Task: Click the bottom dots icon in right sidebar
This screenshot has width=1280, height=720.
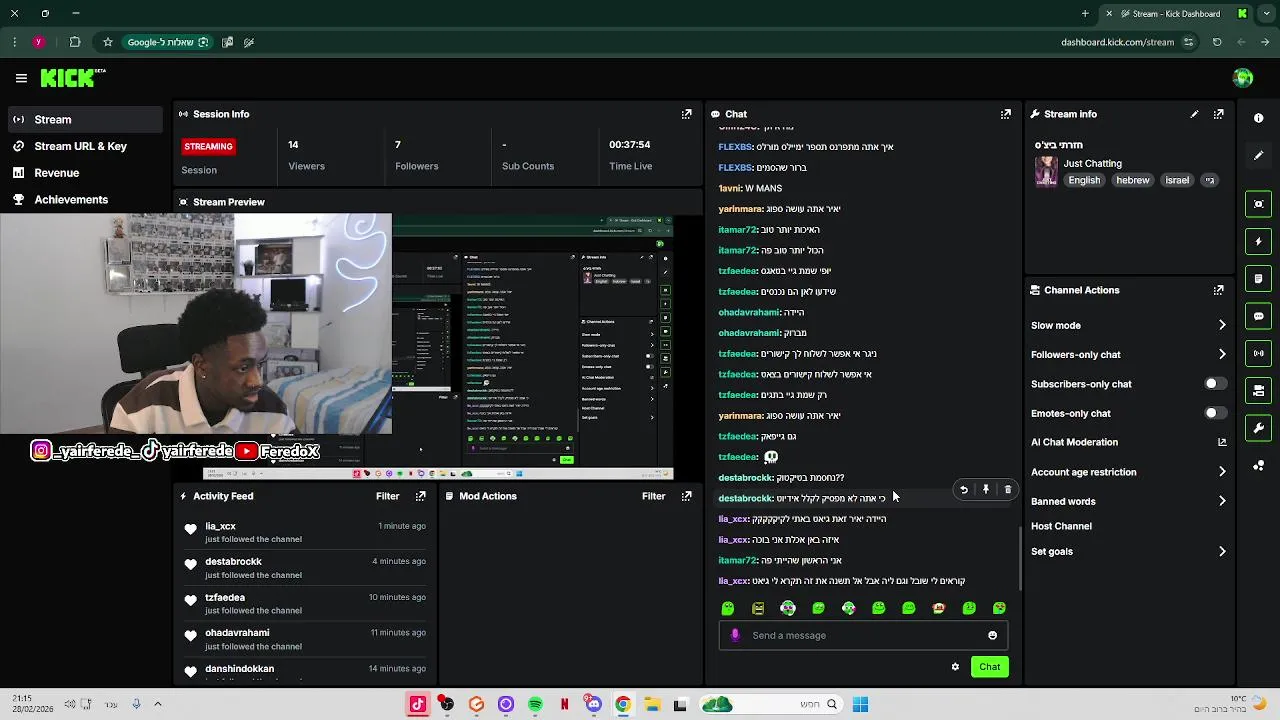Action: tap(1259, 465)
